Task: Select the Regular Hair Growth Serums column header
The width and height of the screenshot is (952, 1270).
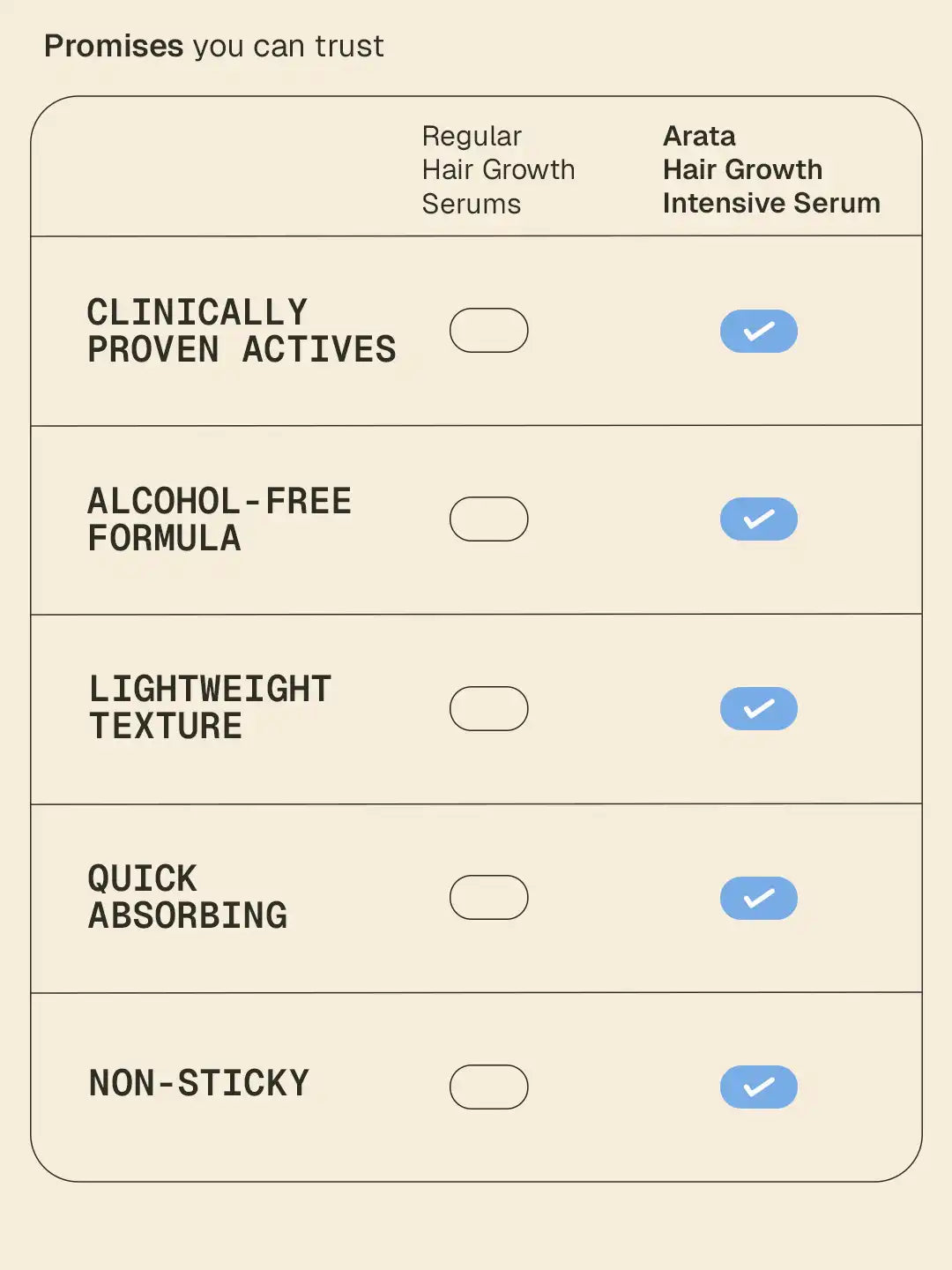Action: (498, 169)
